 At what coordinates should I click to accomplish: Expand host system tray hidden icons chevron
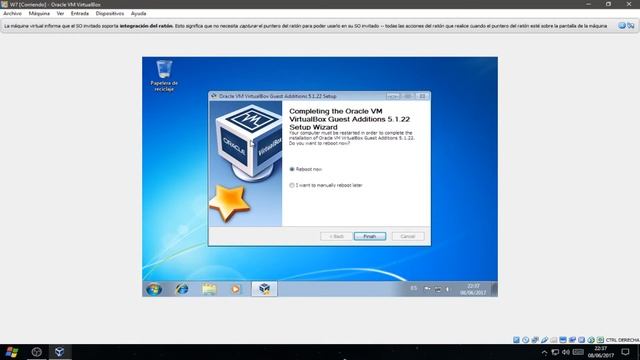tap(544, 352)
